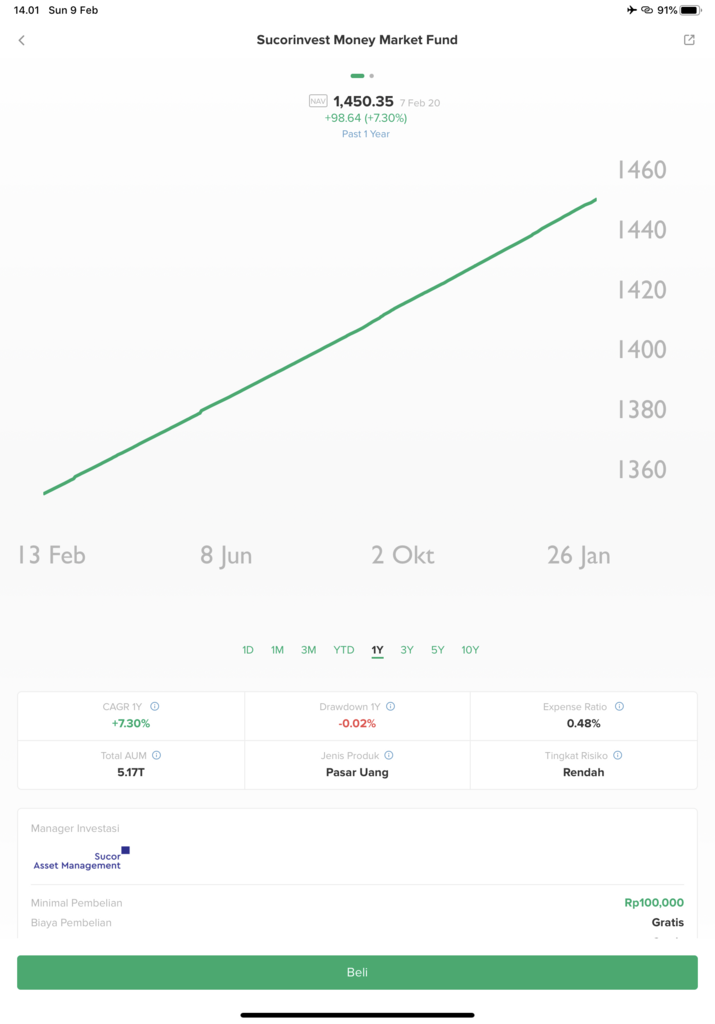
Task: Tap the NAV badge icon
Action: (x=318, y=101)
